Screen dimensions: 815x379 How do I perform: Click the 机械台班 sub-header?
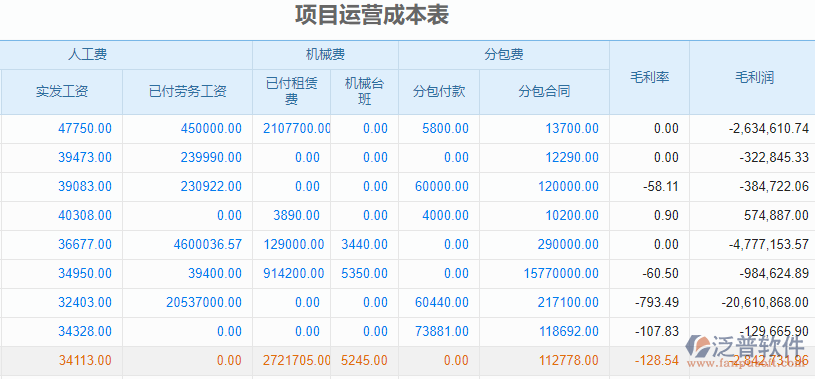click(x=364, y=92)
